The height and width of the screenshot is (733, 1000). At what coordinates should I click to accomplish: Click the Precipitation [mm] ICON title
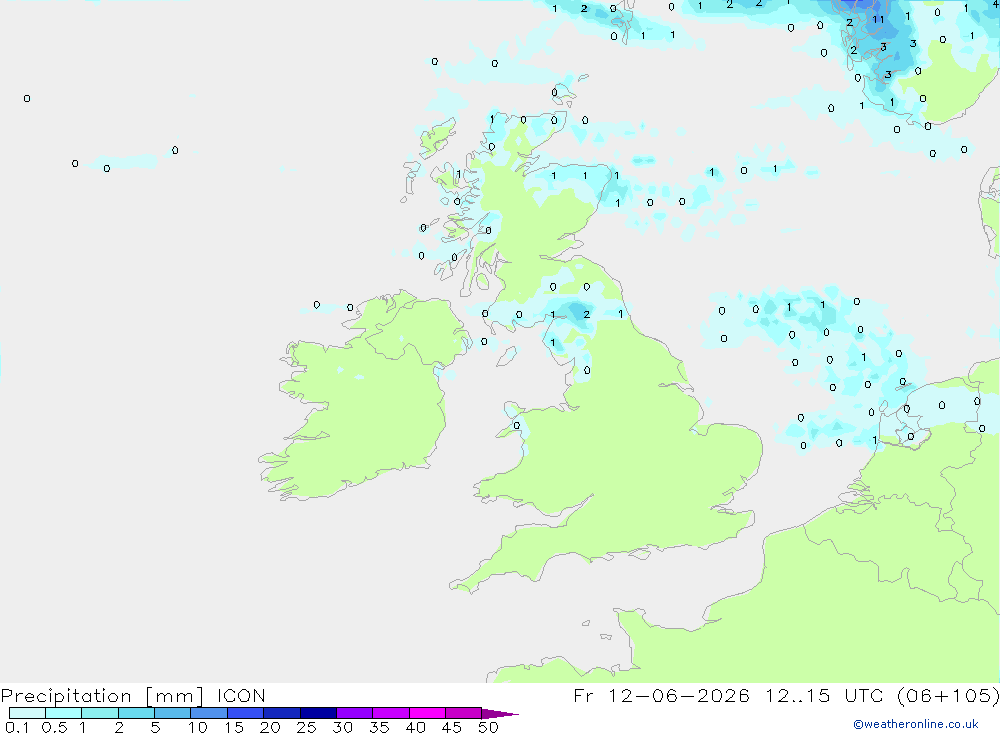click(x=133, y=695)
